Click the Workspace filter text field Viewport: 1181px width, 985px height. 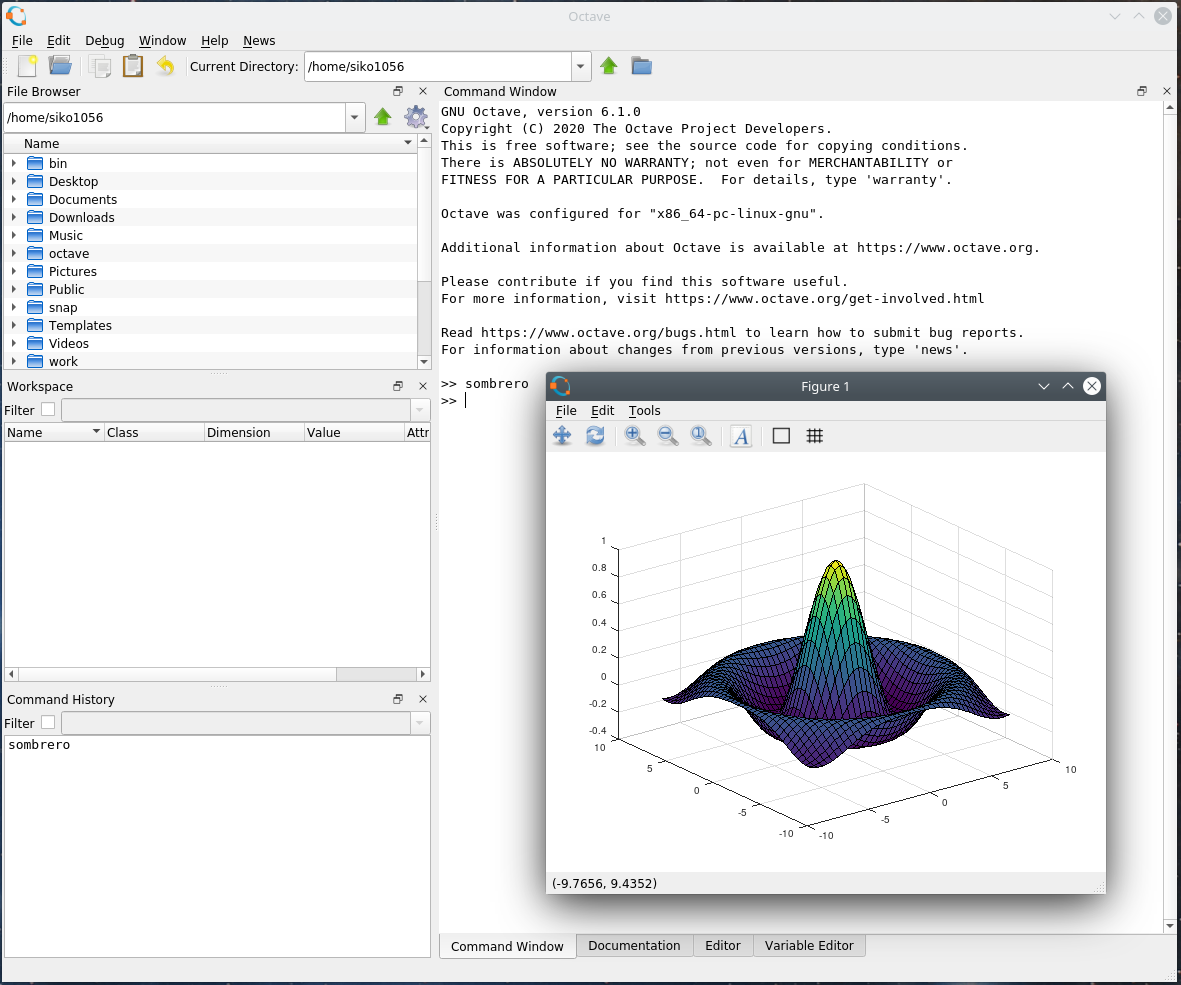236,410
